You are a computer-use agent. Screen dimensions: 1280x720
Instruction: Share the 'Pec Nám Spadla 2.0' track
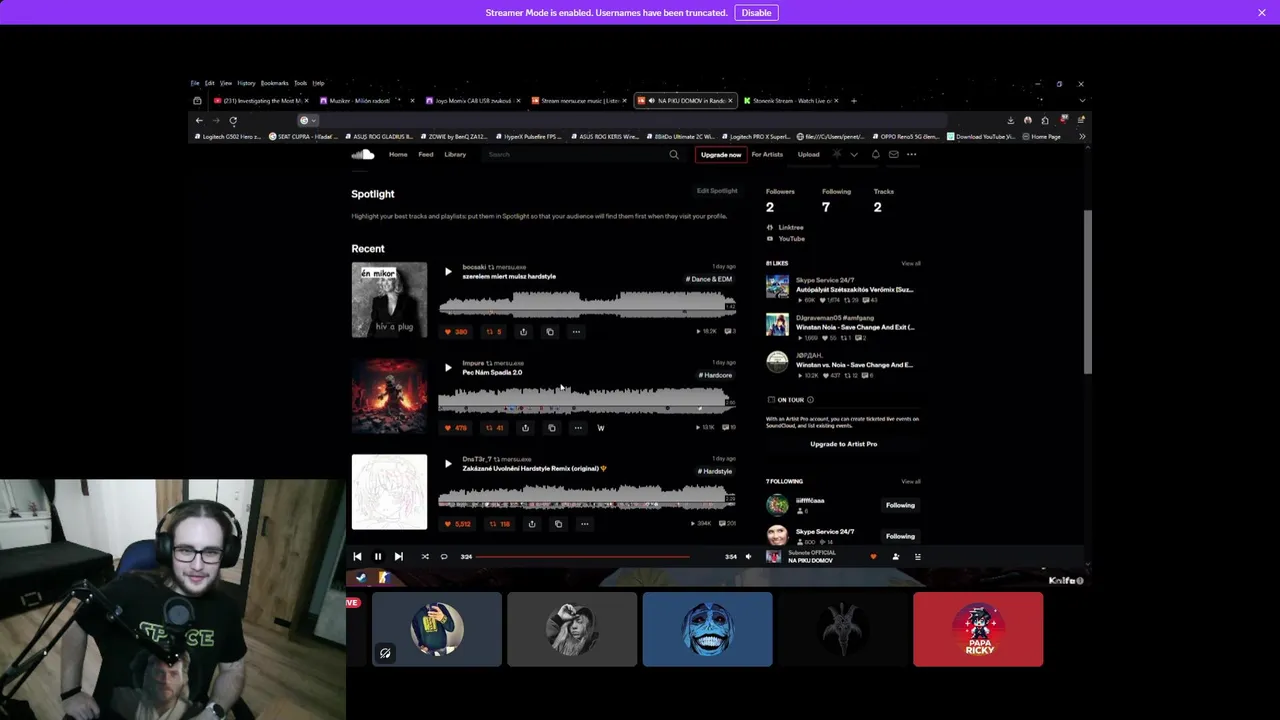tap(525, 428)
